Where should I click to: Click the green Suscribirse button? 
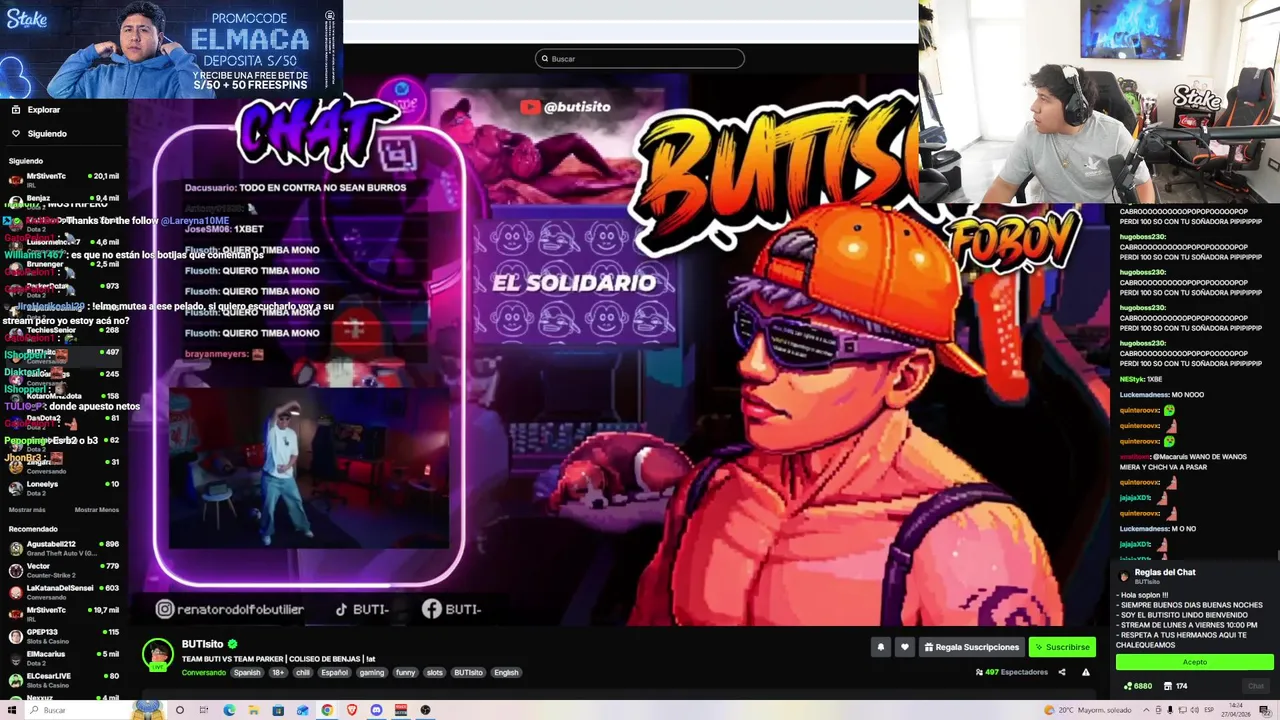[x=1062, y=647]
